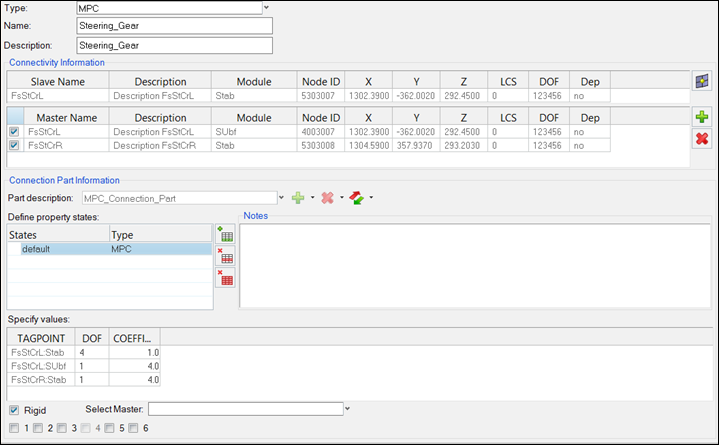This screenshot has height=445, width=719.
Task: Click the solid red delete-all states icon
Action: pyautogui.click(x=226, y=279)
